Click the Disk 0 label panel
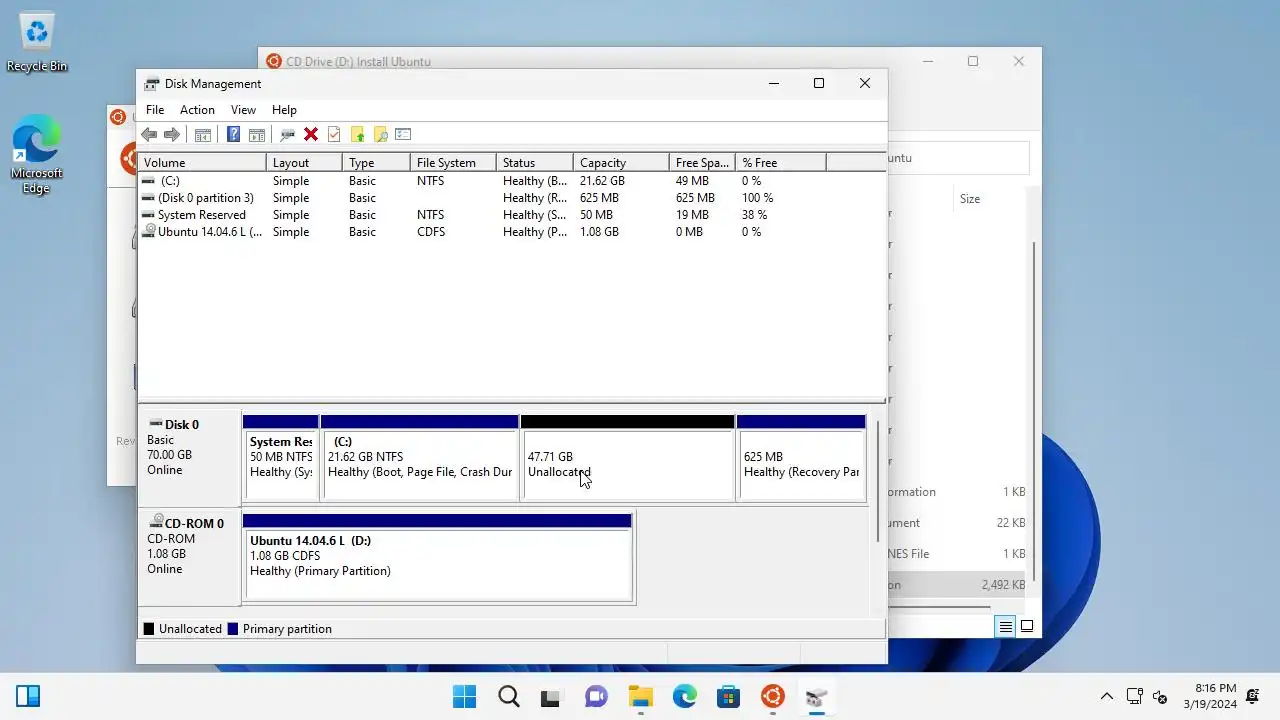 (x=190, y=458)
